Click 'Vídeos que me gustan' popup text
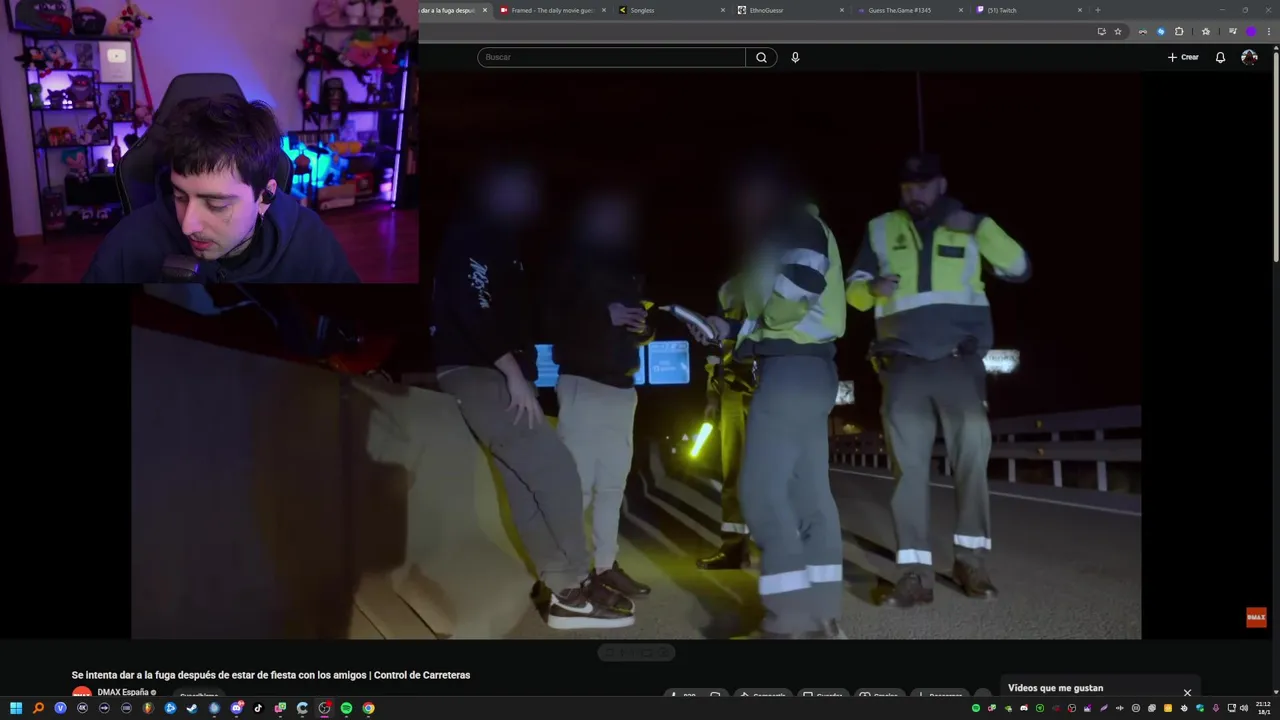This screenshot has height=720, width=1280. point(1055,688)
